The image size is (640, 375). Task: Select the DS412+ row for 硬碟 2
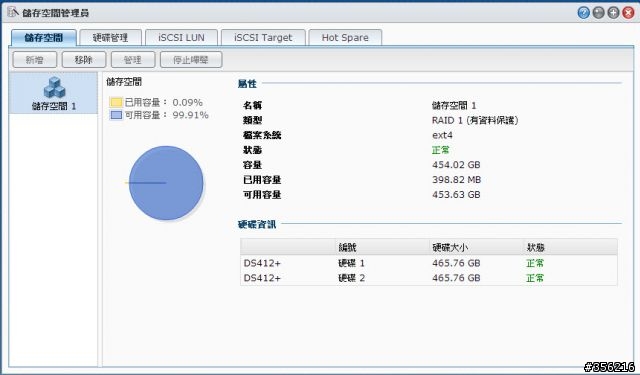click(x=429, y=278)
